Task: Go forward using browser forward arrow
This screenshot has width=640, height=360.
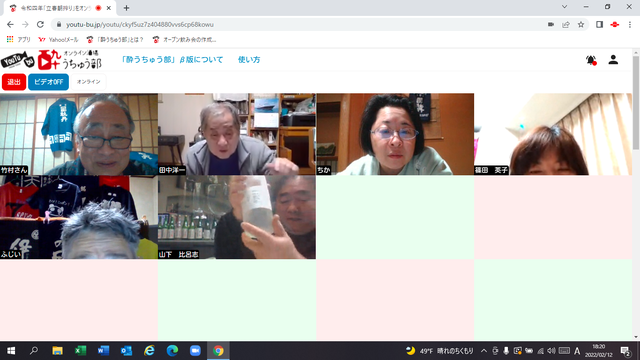Action: (25, 24)
